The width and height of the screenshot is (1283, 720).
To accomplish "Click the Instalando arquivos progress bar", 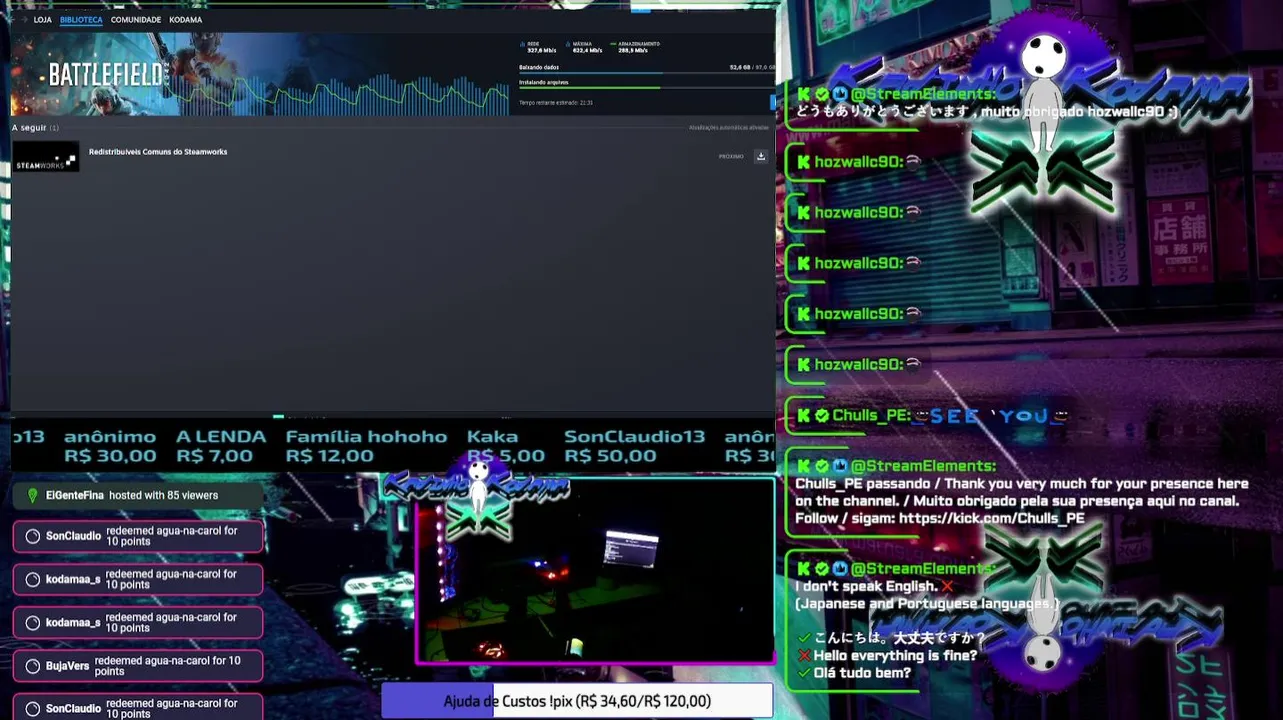I will [x=647, y=88].
